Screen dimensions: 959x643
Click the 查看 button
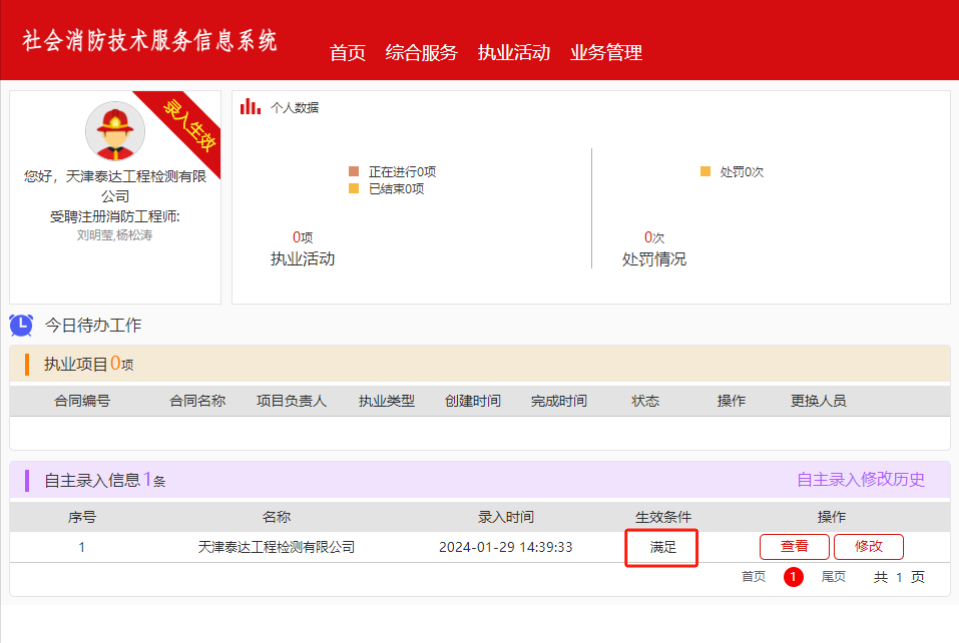pos(794,546)
